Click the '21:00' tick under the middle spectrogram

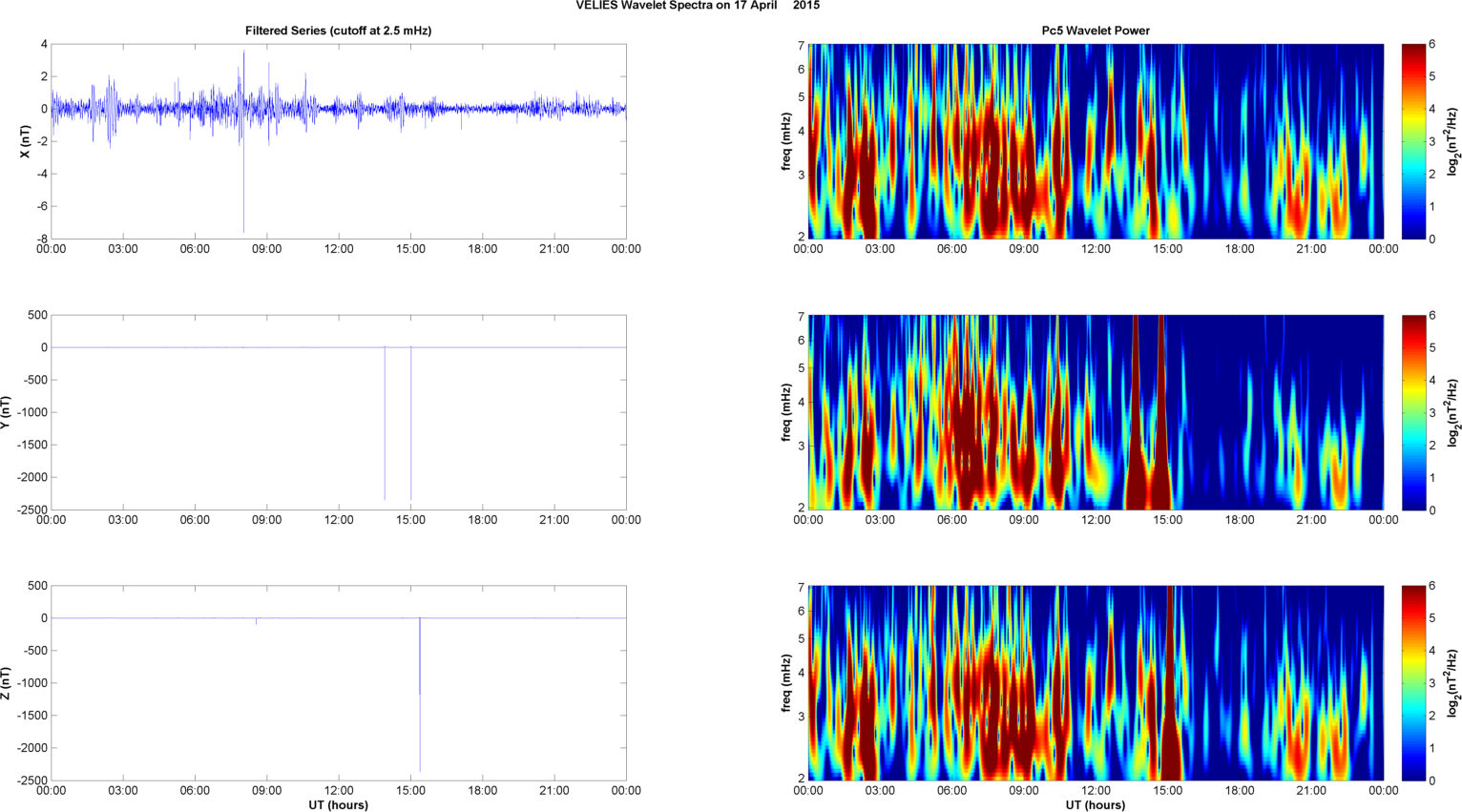tap(1311, 520)
